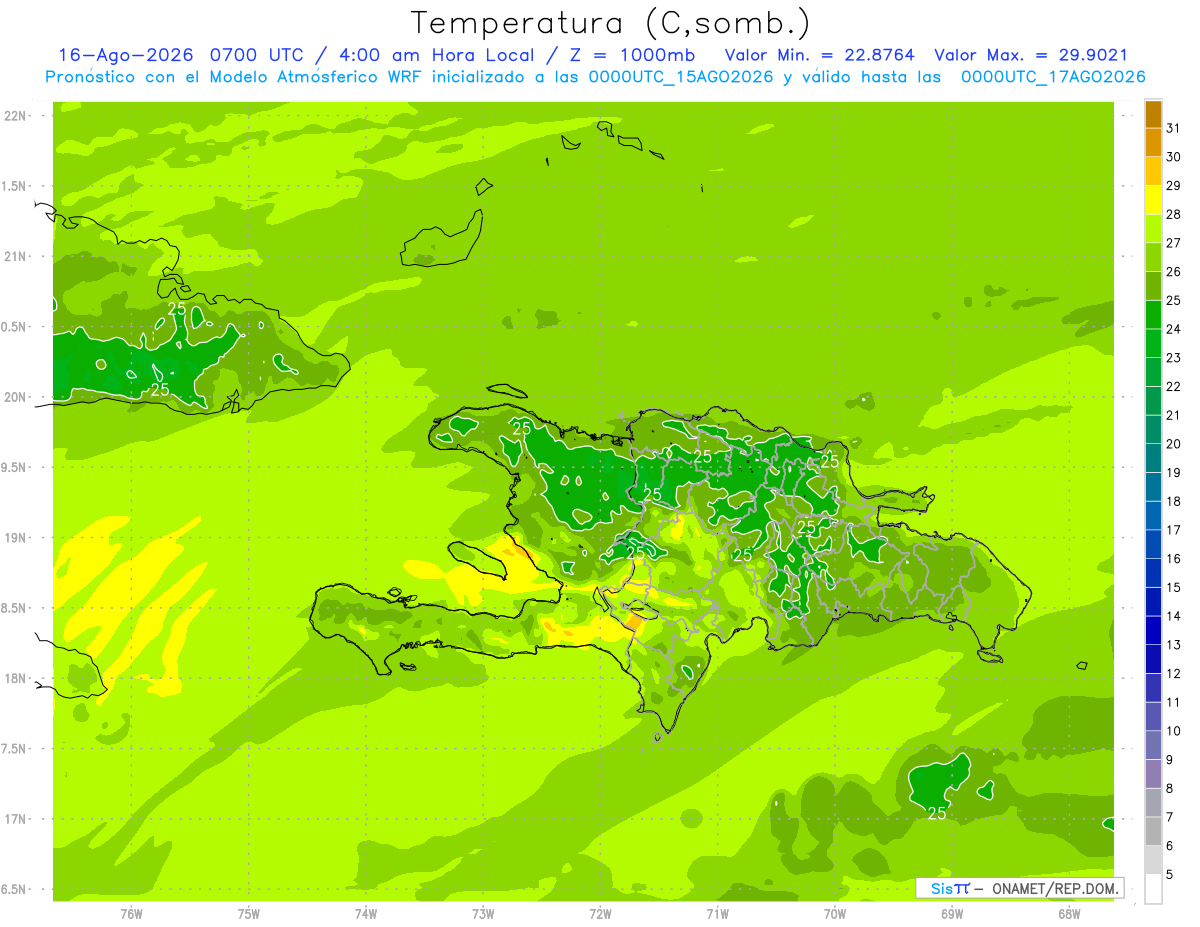Click legend value 16 on color bar

pos(1174,559)
